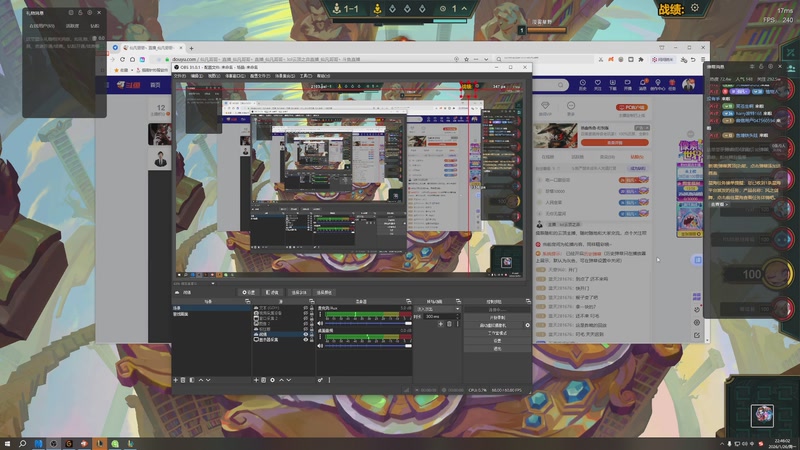This screenshot has height=450, width=800.
Task: Open 下载 download icon in Douyu header
Action: pyautogui.click(x=612, y=85)
